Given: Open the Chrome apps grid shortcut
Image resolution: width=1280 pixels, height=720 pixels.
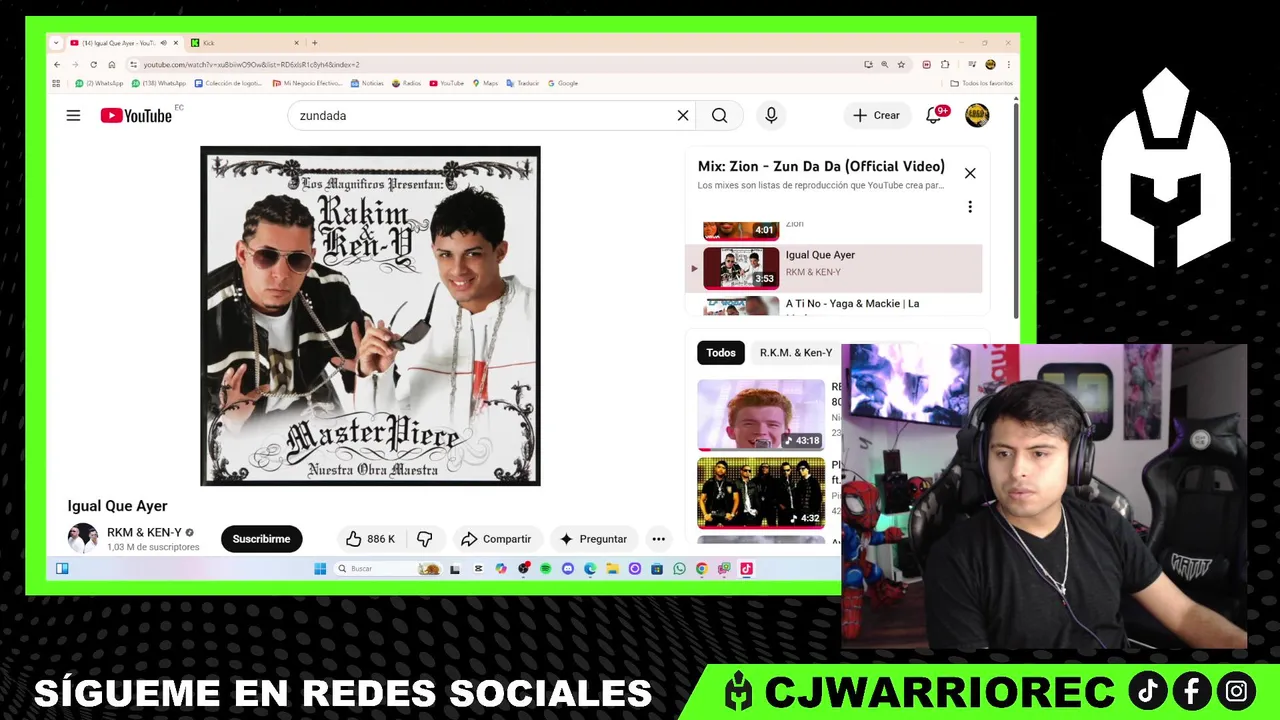Looking at the screenshot, I should (x=56, y=84).
